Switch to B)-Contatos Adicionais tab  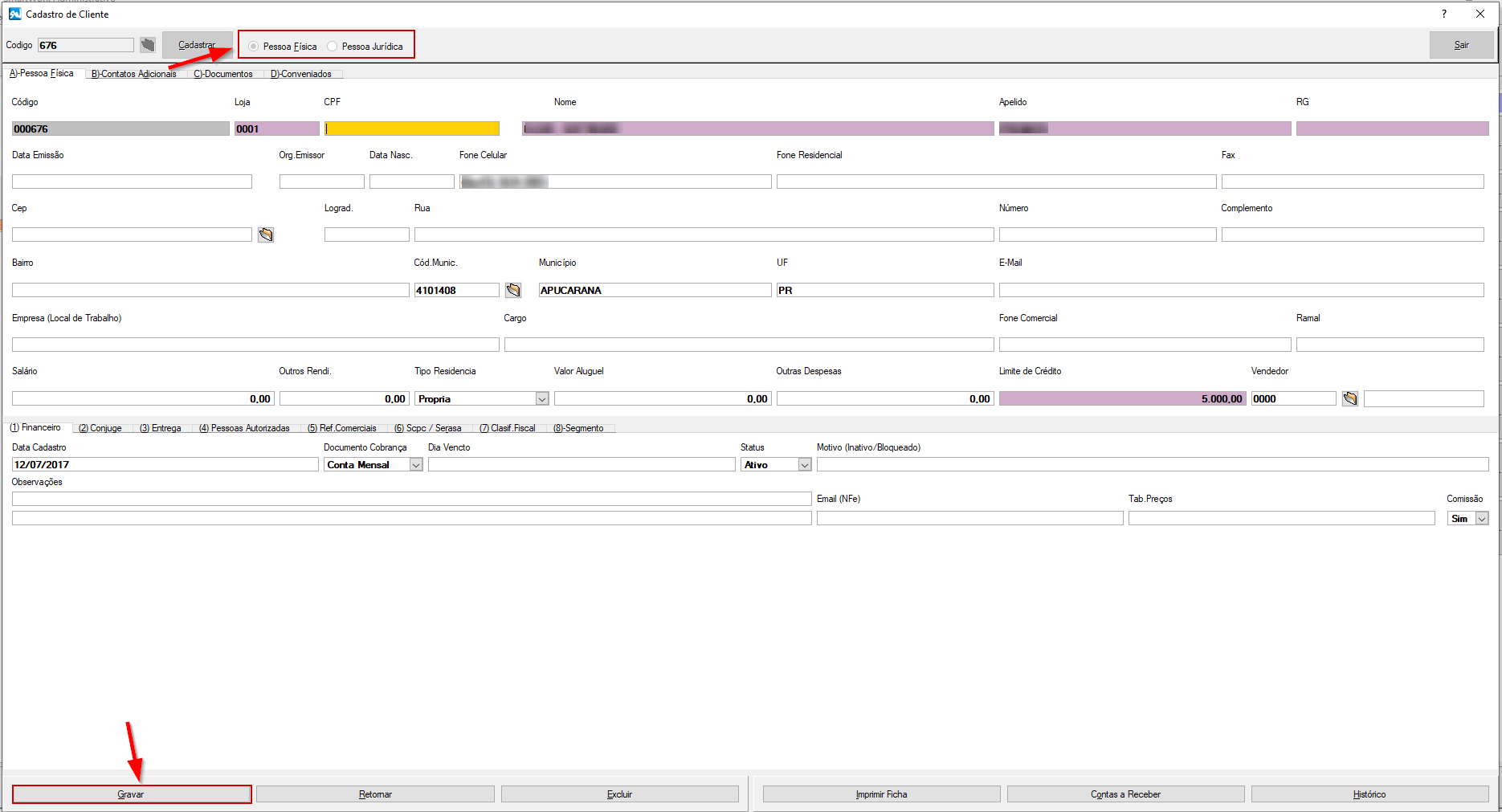(x=133, y=74)
